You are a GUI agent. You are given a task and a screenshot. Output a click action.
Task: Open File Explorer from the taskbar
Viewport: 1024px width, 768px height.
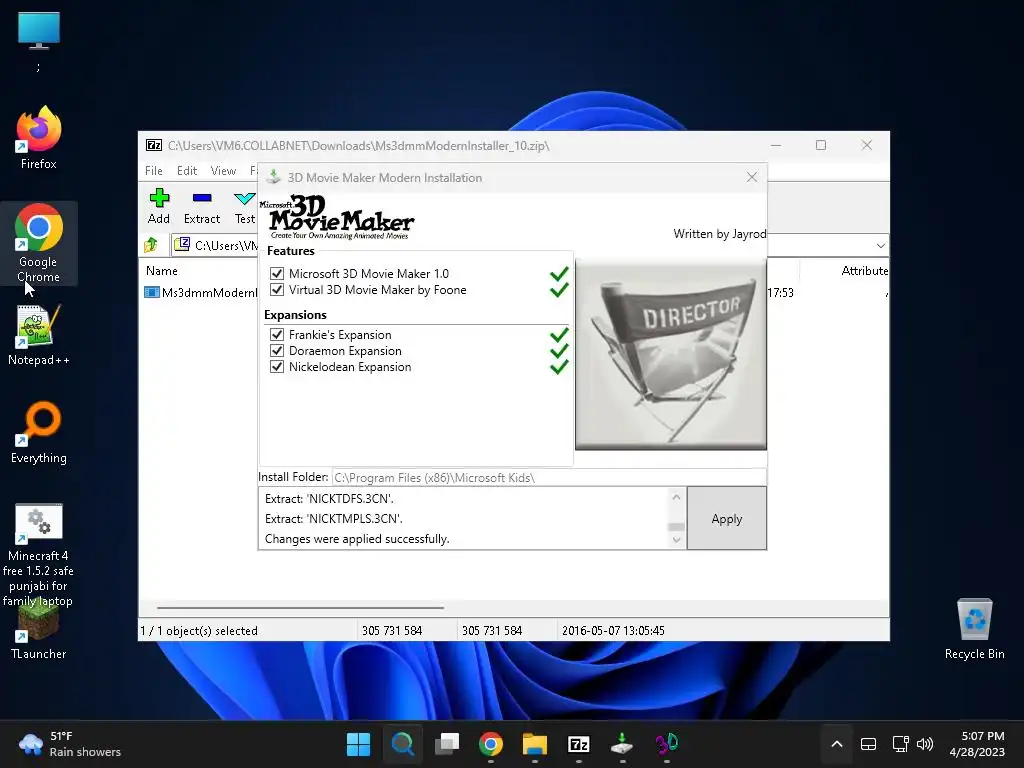[535, 744]
